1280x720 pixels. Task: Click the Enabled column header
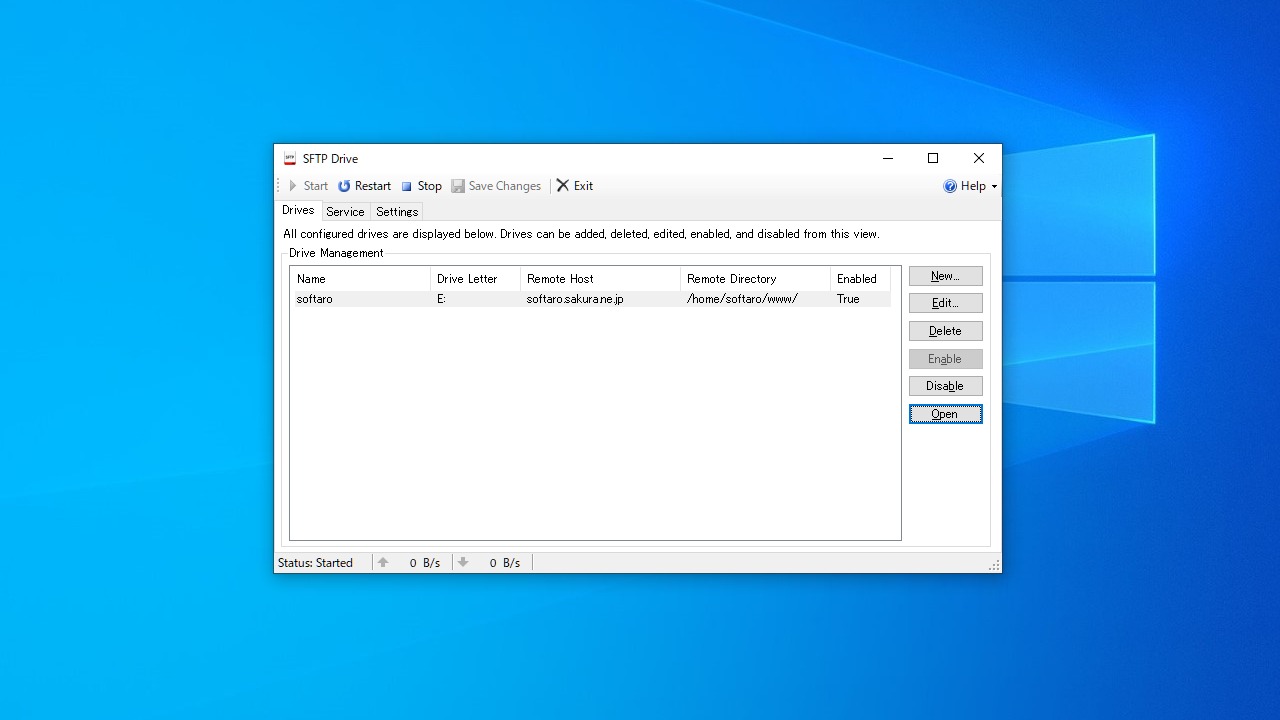coord(860,279)
